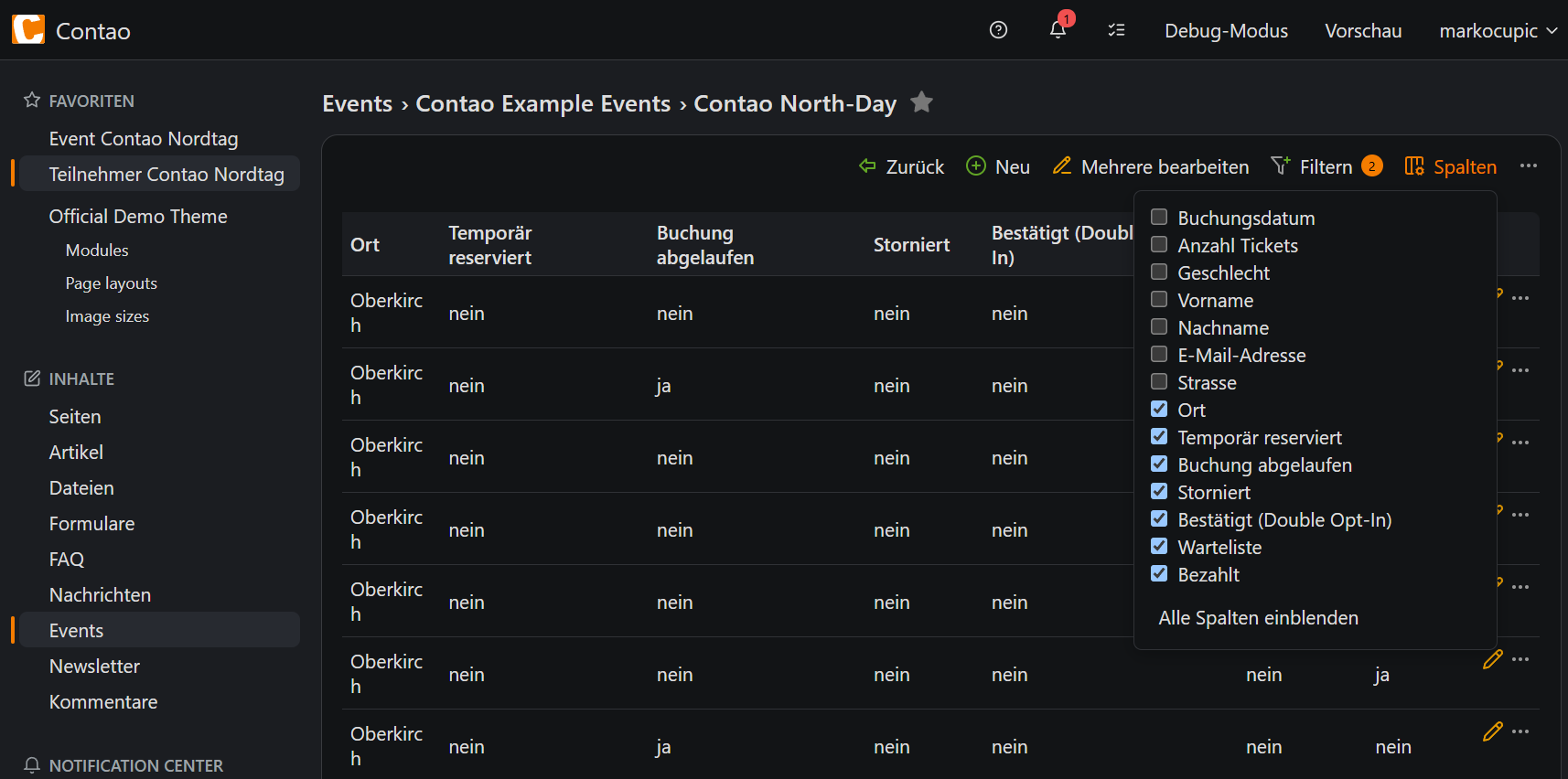Toggle Debug-Modus in the header
The image size is (1568, 779).
(x=1226, y=30)
